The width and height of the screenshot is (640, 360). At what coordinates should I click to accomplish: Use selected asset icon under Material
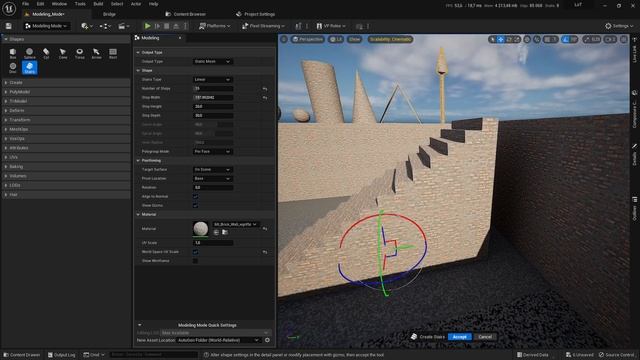click(216, 232)
